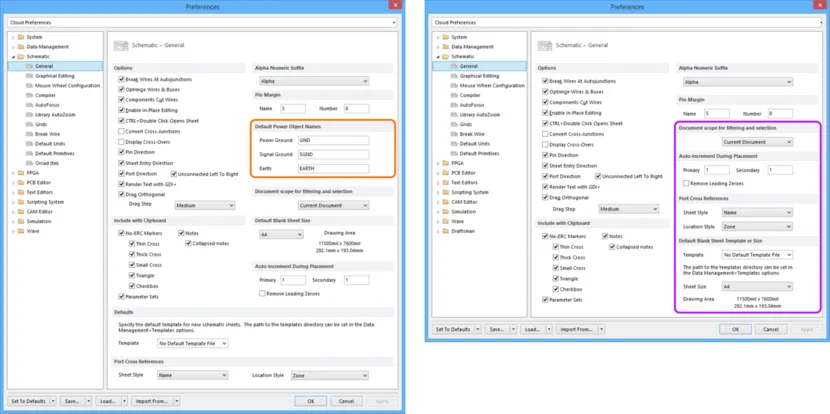
Task: Click Import From button in left window
Action: 152,401
